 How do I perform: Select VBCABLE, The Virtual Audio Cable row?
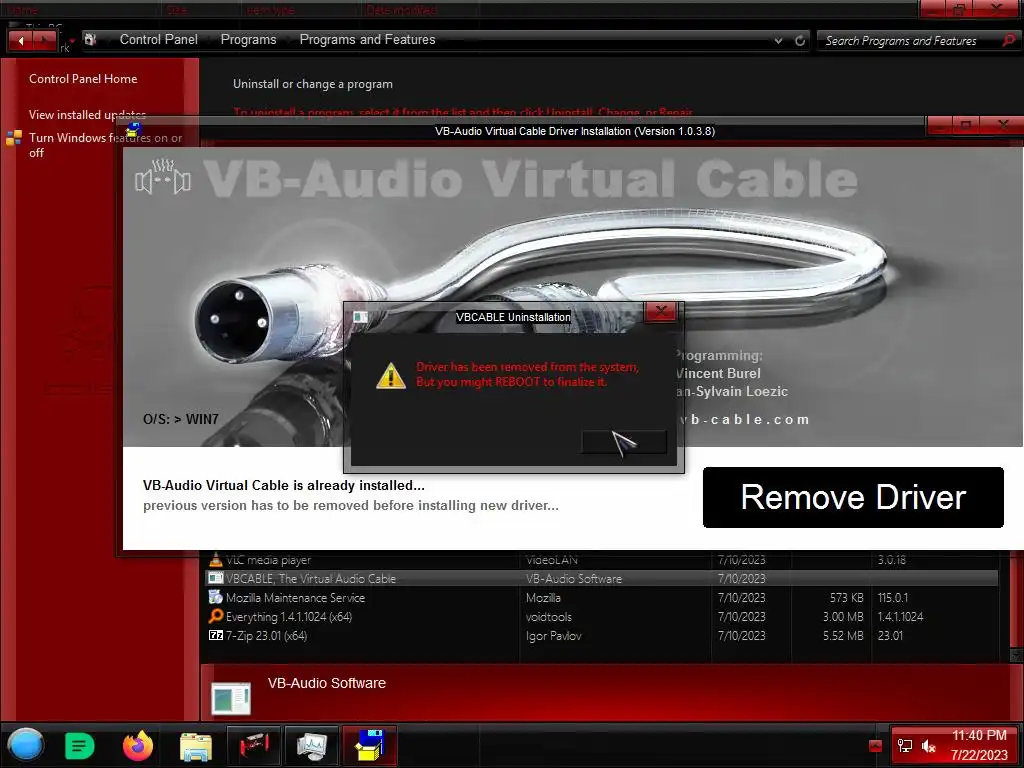[x=601, y=579]
